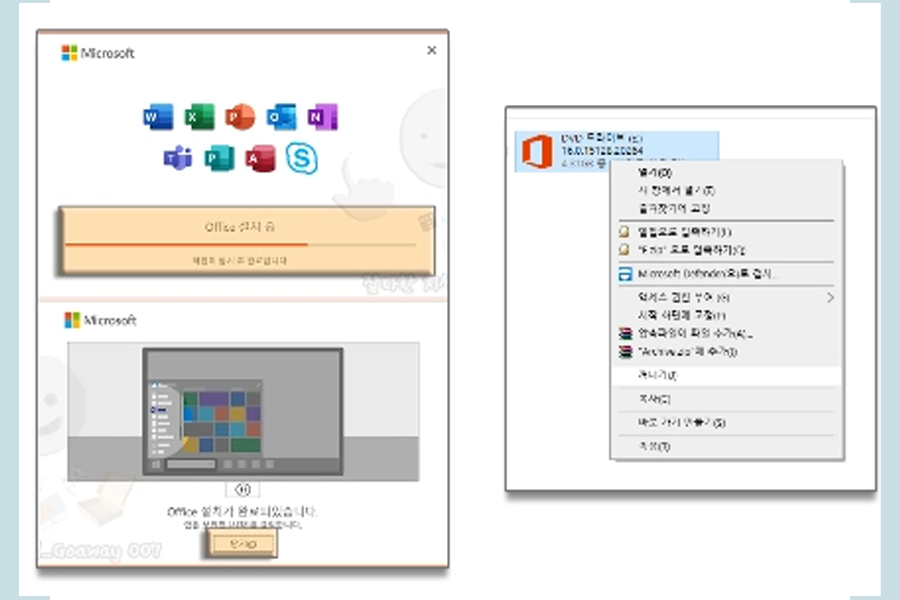
Task: Choose Copy (C) from context menu
Action: click(x=654, y=398)
